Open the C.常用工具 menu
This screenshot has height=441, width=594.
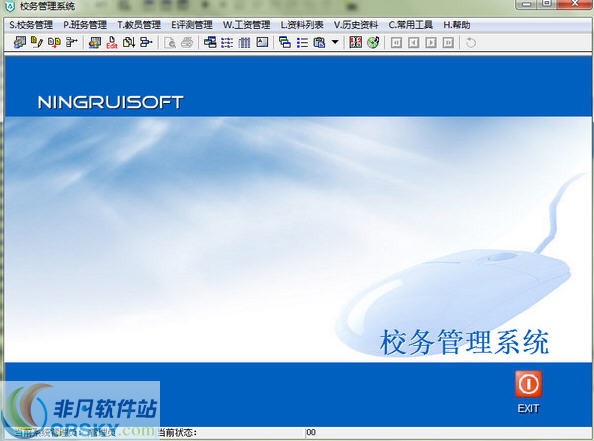click(411, 25)
